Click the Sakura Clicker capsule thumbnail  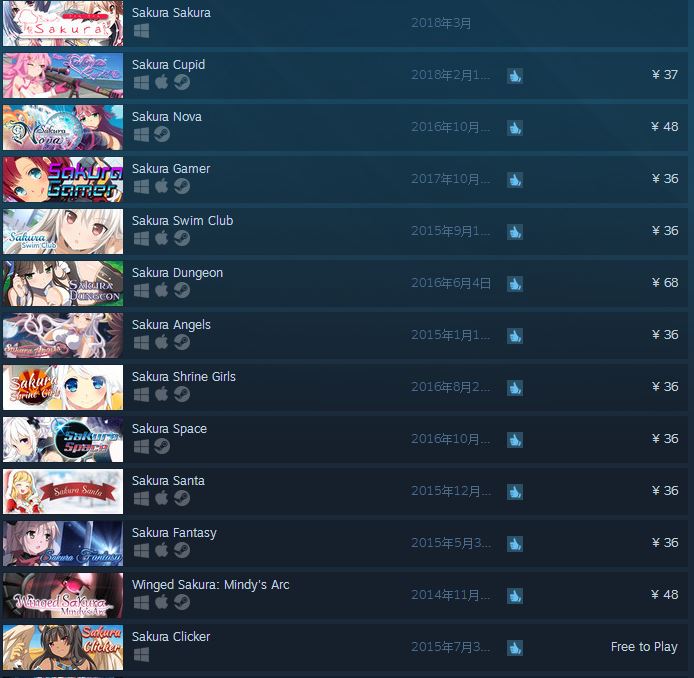[63, 647]
